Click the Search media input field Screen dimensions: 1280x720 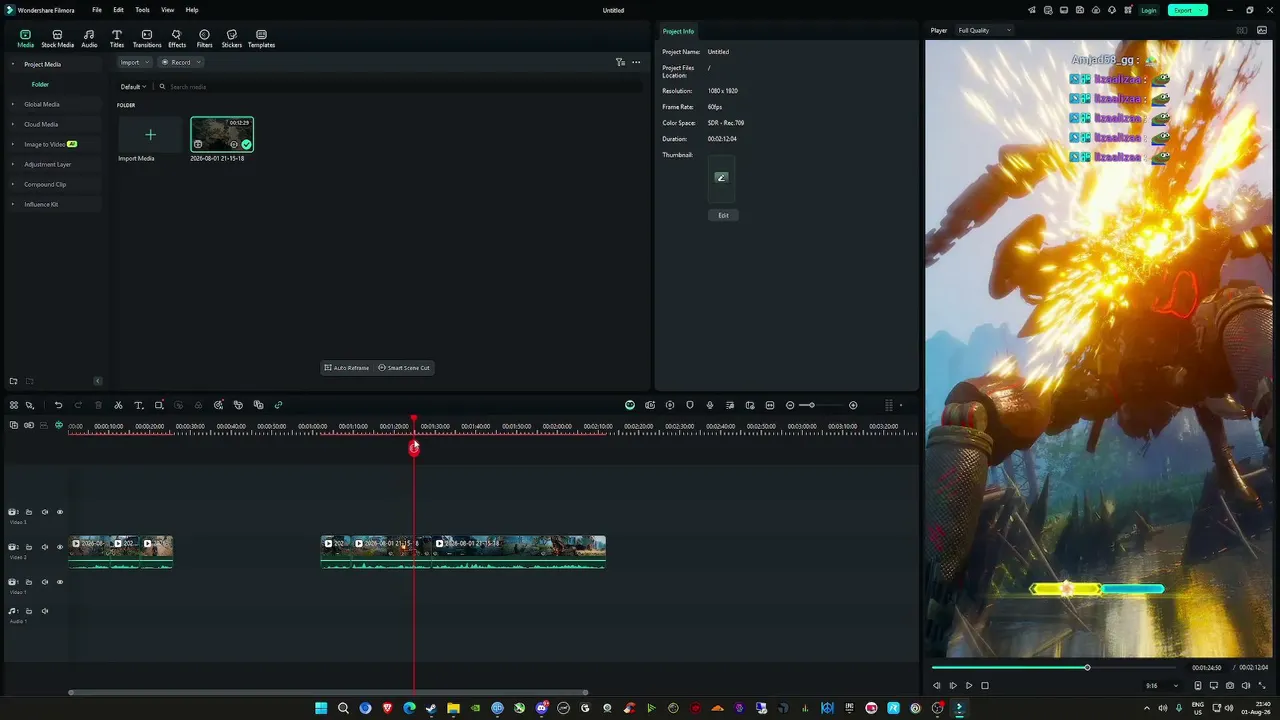click(399, 87)
